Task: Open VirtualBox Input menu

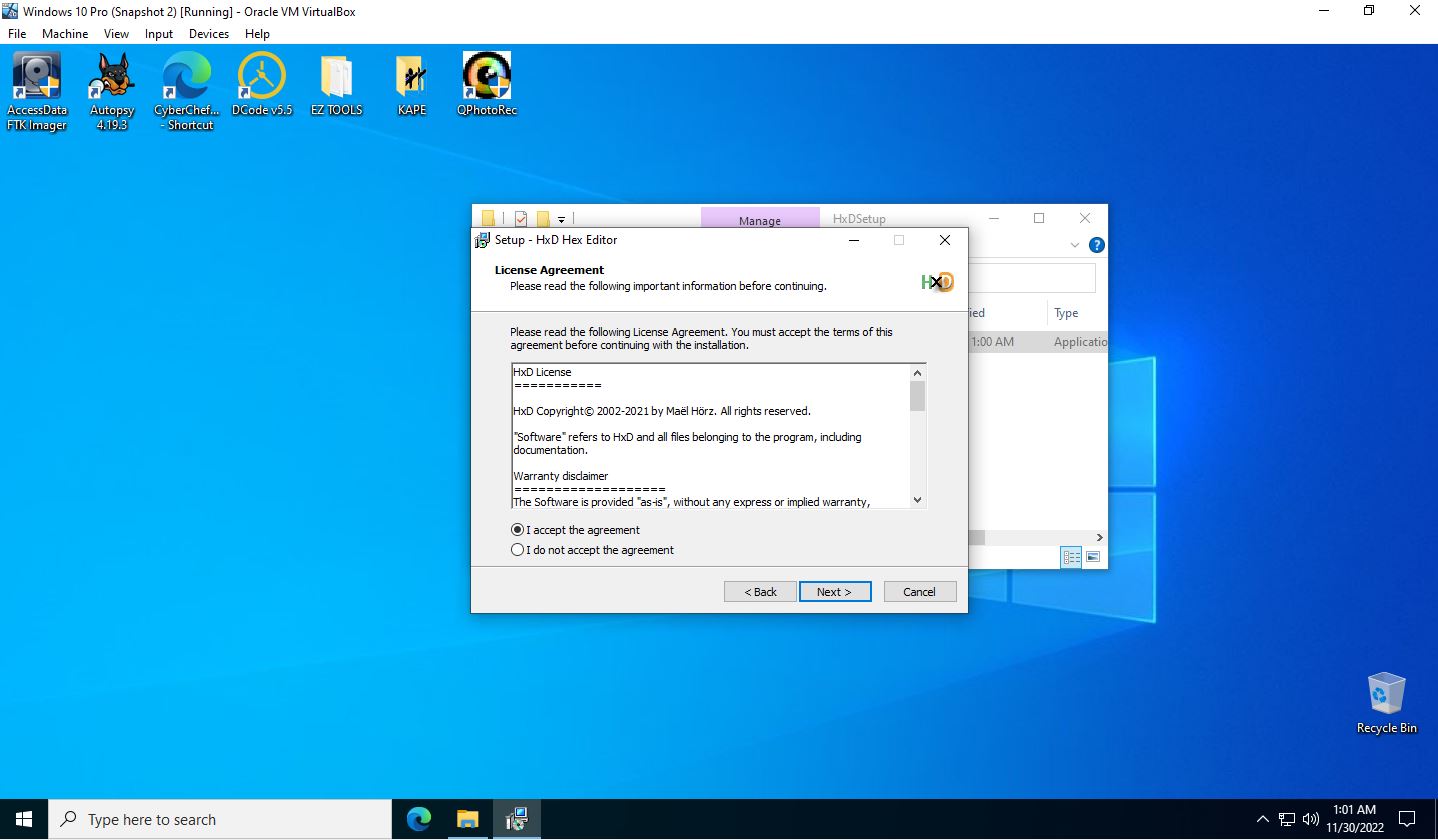Action: pyautogui.click(x=159, y=33)
